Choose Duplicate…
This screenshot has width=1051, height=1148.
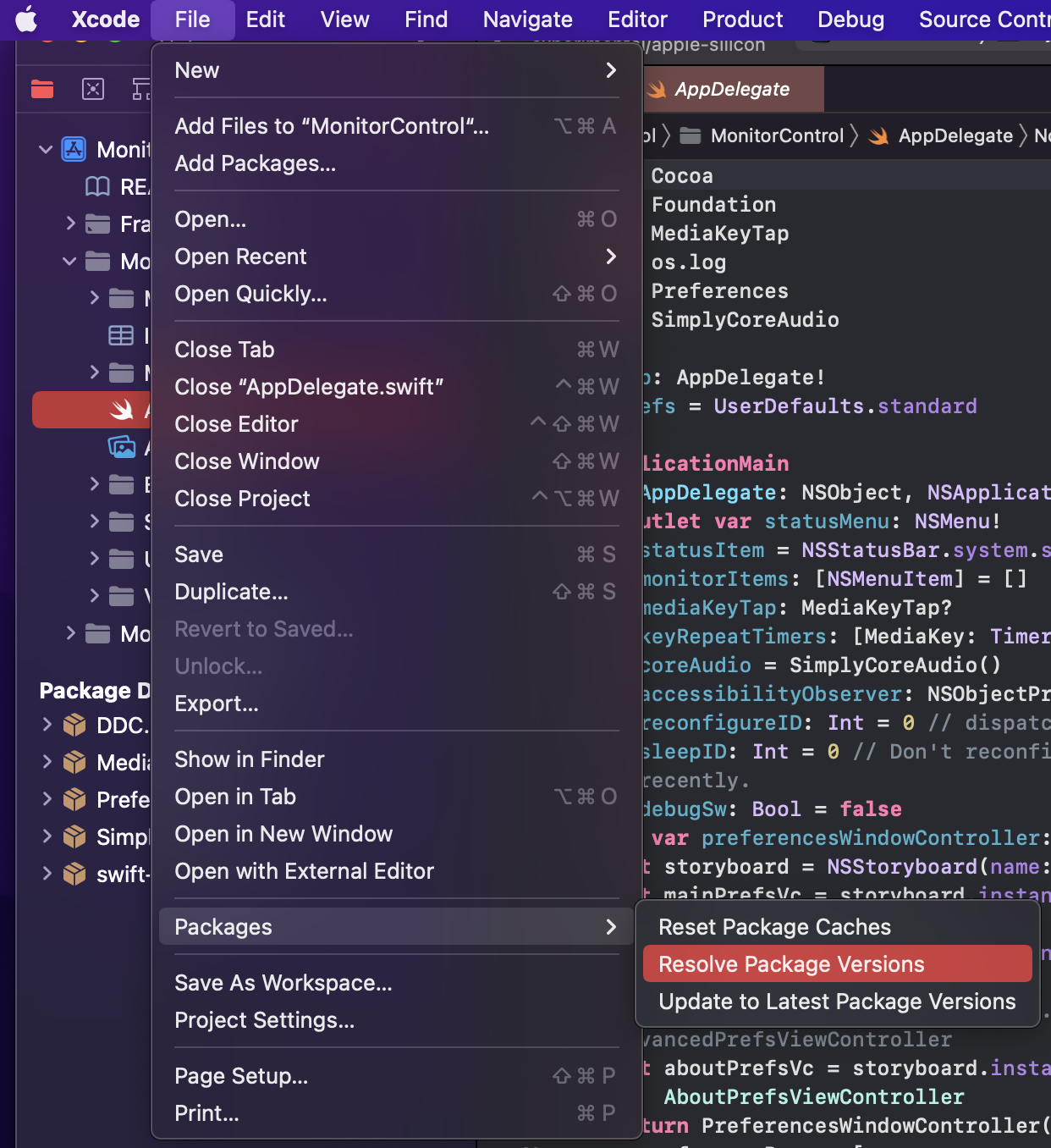coord(396,592)
